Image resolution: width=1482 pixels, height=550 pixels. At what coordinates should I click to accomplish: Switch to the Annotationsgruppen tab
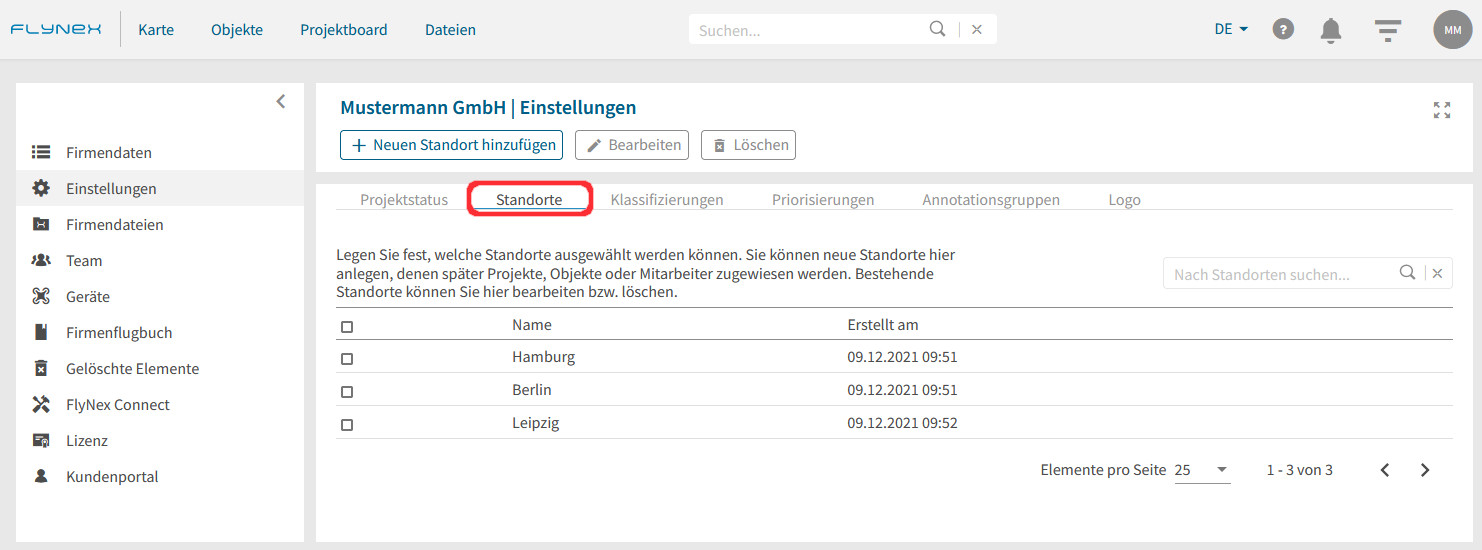click(x=991, y=199)
